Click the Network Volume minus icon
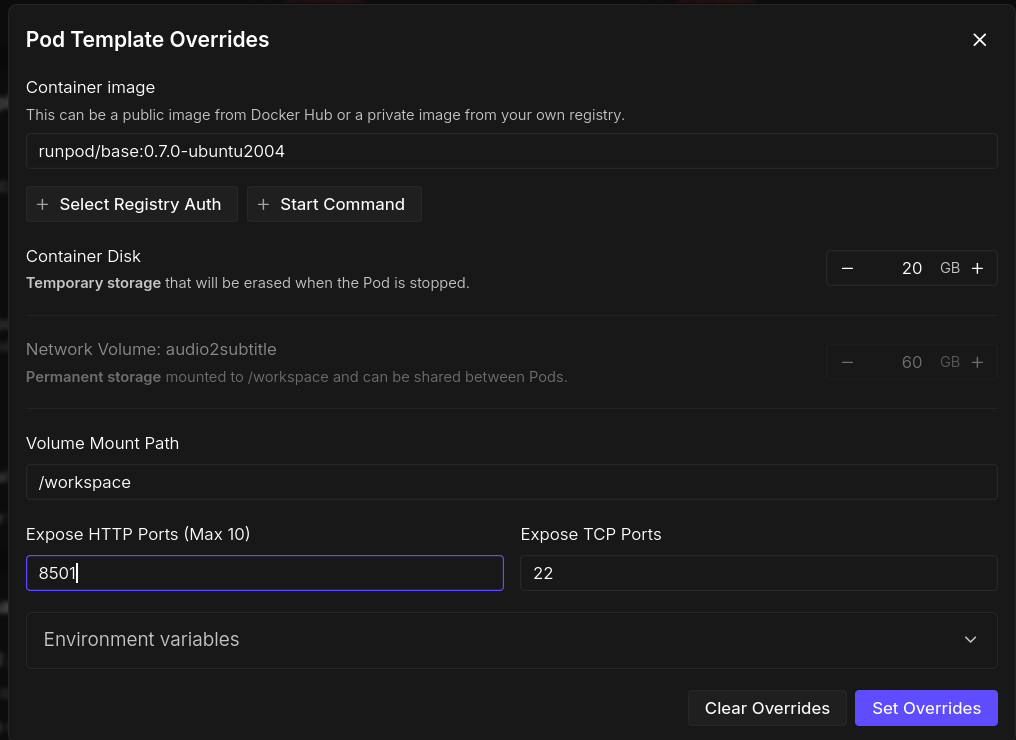This screenshot has width=1016, height=740. tap(847, 362)
